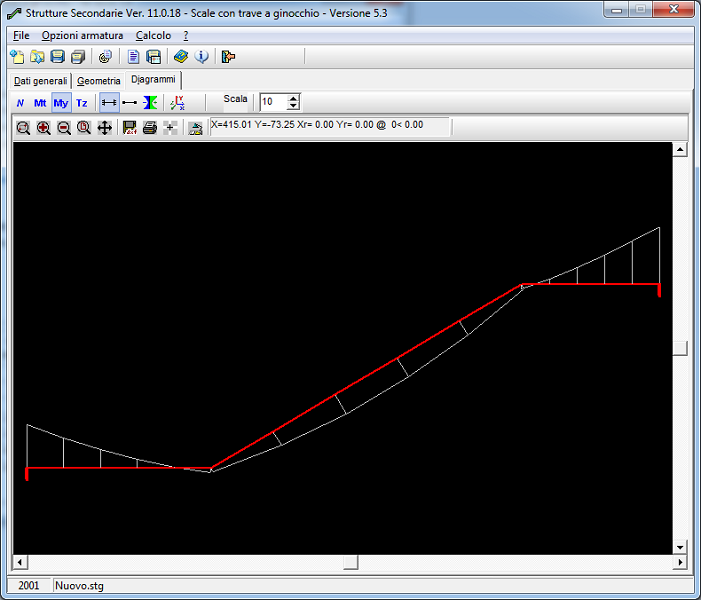The image size is (701, 600).
Task: Zoom out with the minus magnifier
Action: tap(64, 128)
